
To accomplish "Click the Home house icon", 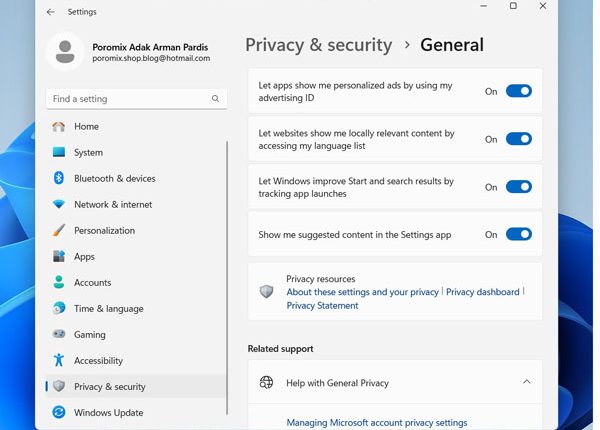I will coord(59,126).
